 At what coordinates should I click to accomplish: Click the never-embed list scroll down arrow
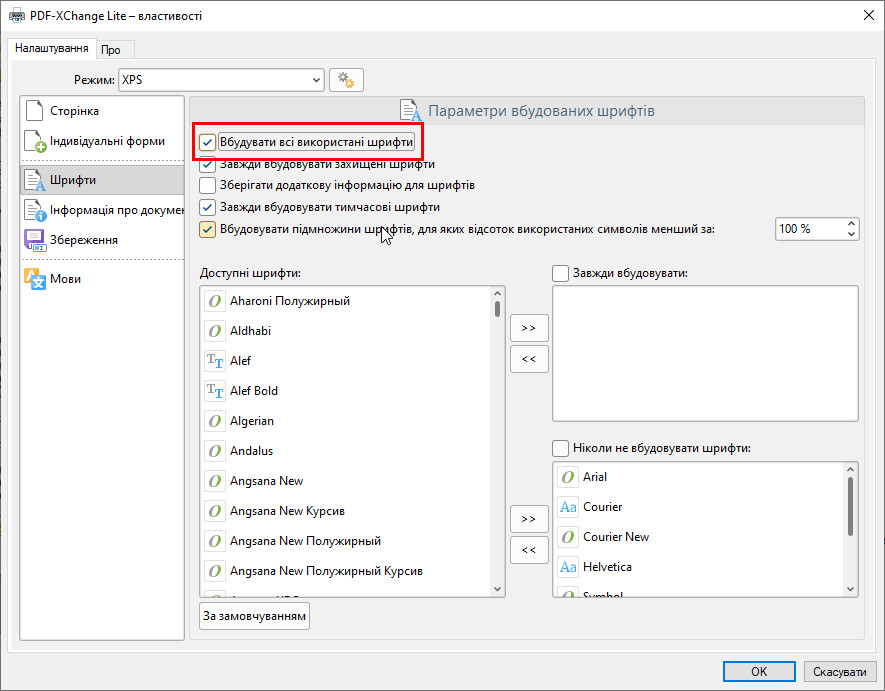[x=851, y=589]
